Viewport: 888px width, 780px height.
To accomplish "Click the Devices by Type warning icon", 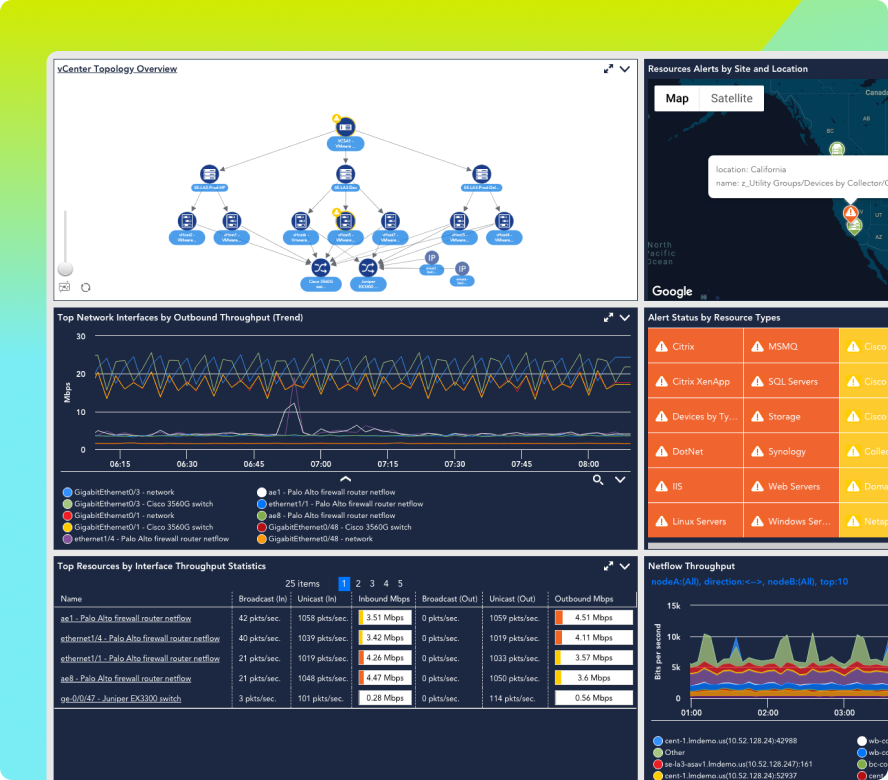I will 661,416.
